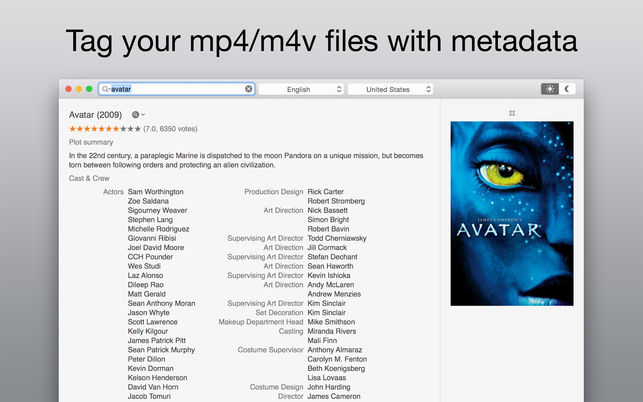643x402 pixels.
Task: Select actor Peter Dillon
Action: pyautogui.click(x=146, y=359)
